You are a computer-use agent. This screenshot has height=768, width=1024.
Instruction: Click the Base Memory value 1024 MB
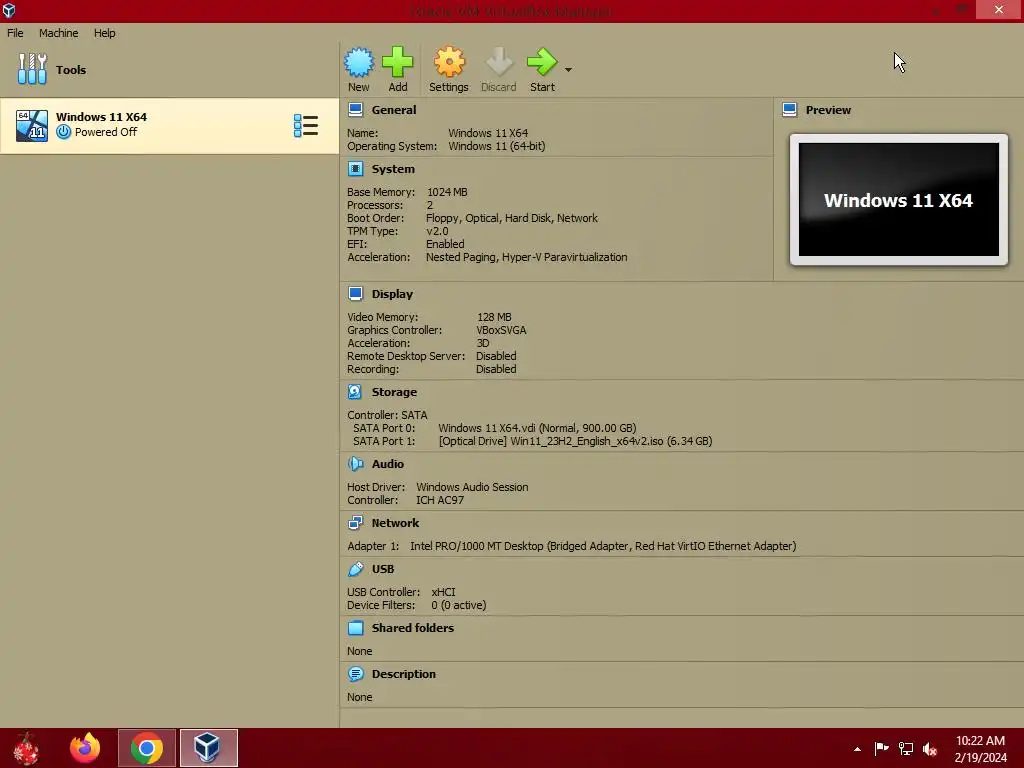[x=447, y=192]
